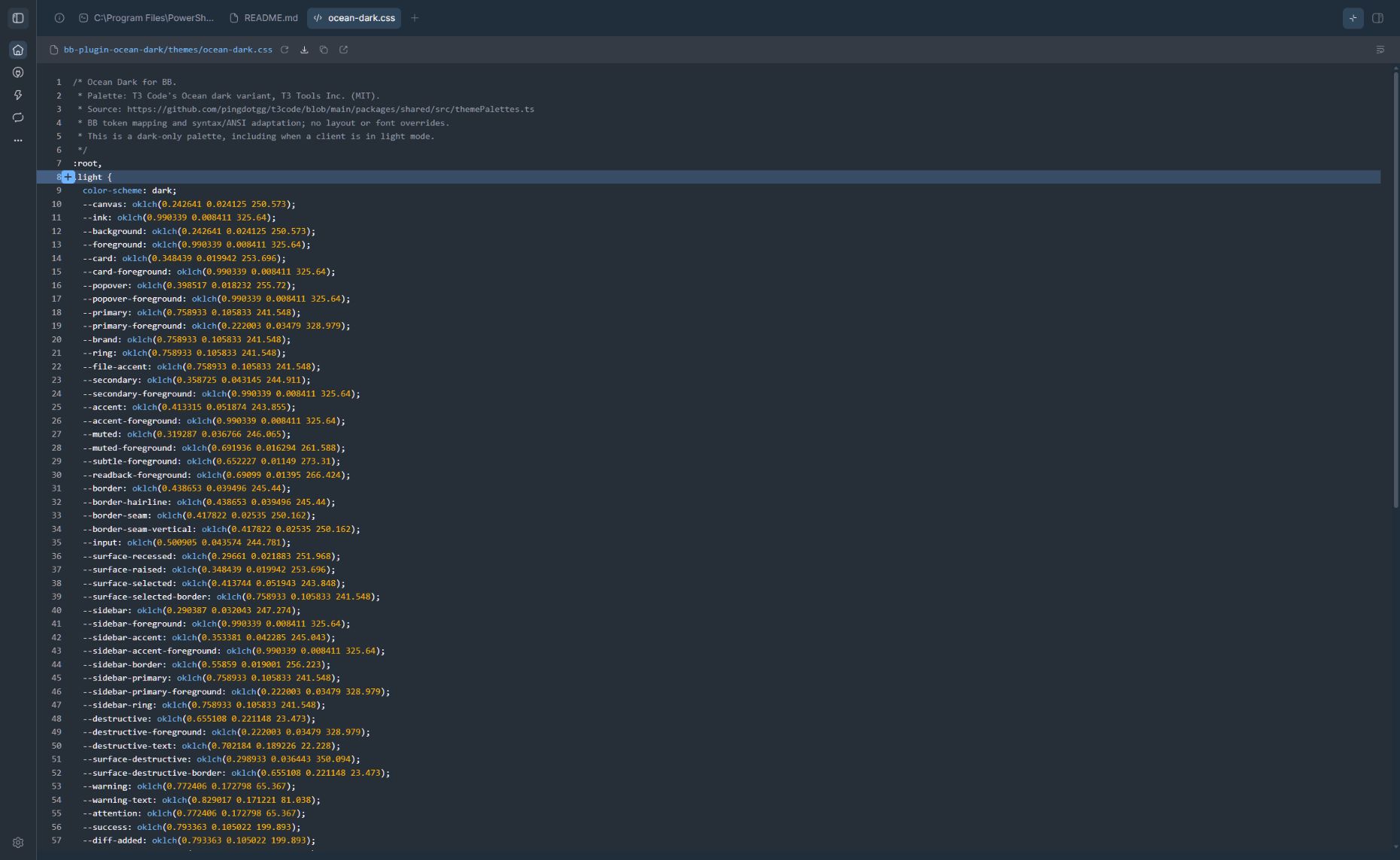Click line number 1 in gutter
The height and width of the screenshot is (860, 1400).
(x=59, y=82)
